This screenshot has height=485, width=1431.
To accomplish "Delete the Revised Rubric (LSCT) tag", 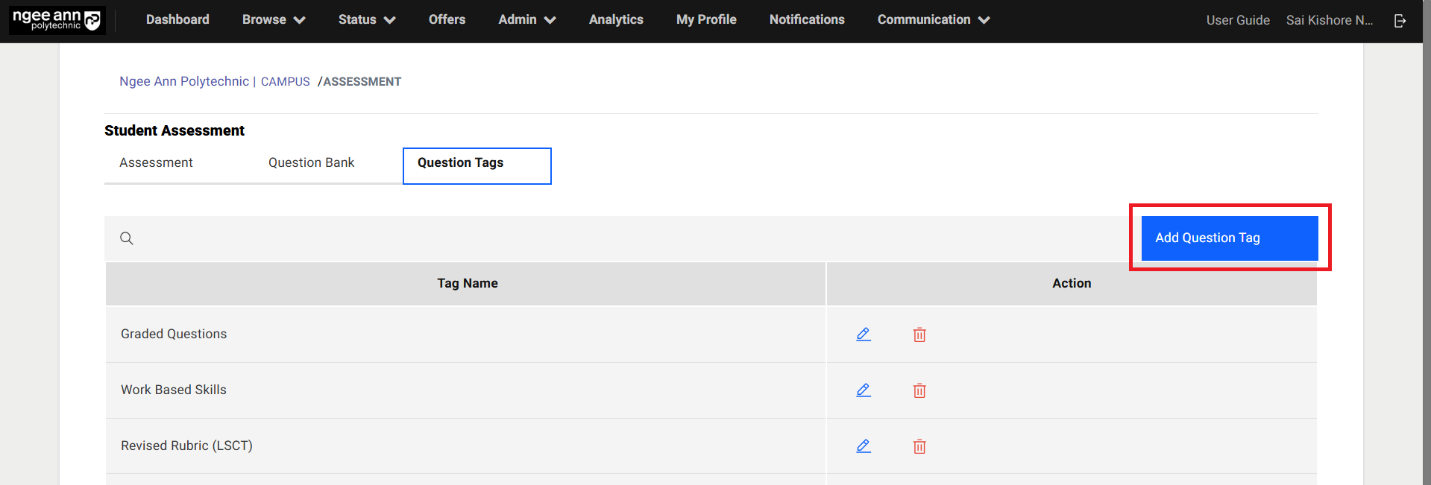I will (919, 447).
